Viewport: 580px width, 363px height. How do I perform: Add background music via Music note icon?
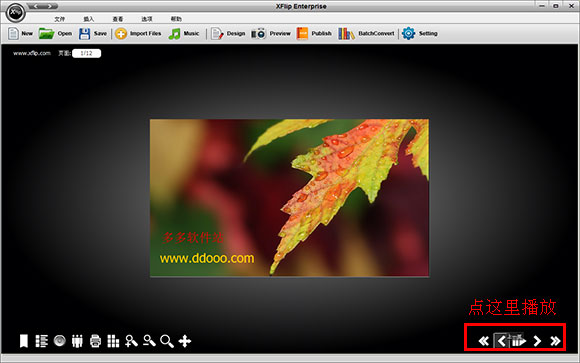click(174, 34)
